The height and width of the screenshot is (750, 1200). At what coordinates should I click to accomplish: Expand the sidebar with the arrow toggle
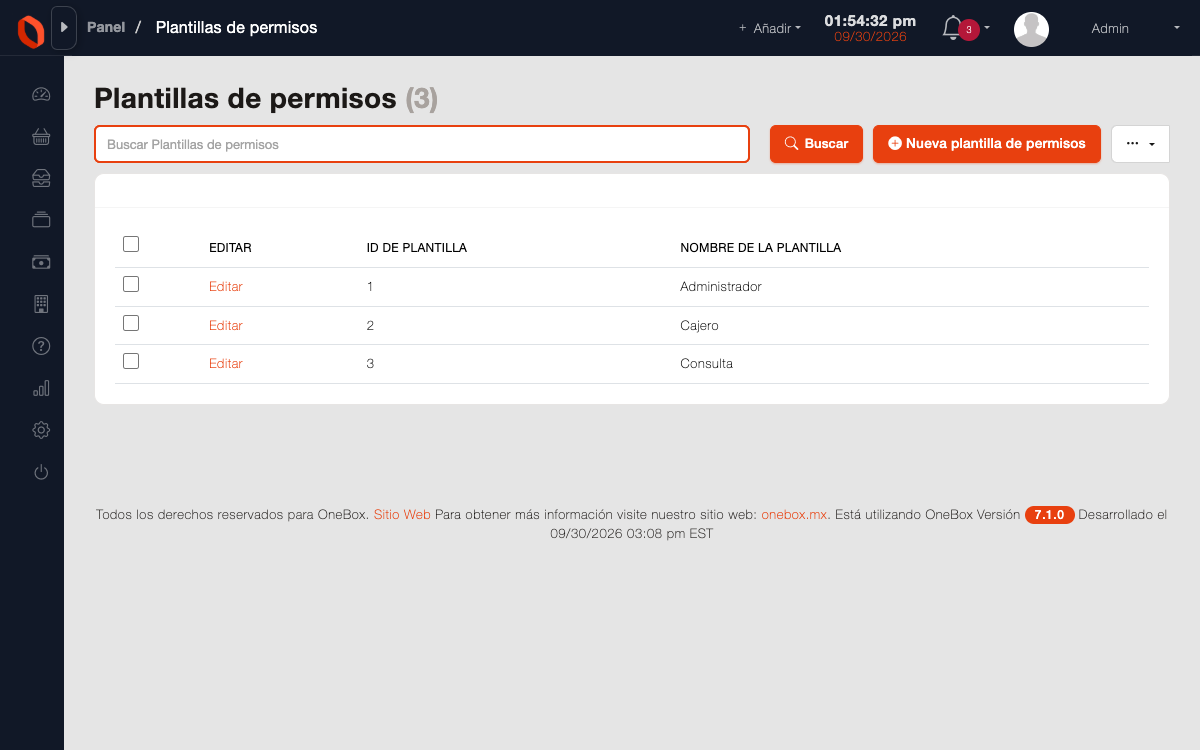tap(64, 28)
